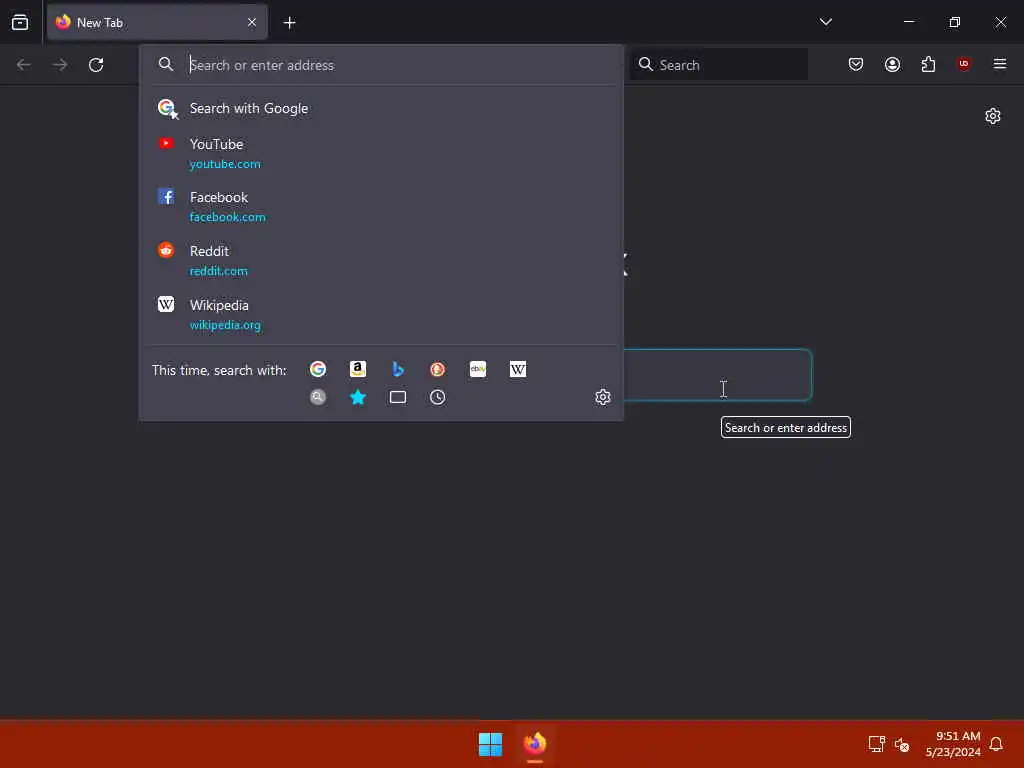Open the uBlock Origin extension icon
The image size is (1024, 768).
pyautogui.click(x=964, y=64)
